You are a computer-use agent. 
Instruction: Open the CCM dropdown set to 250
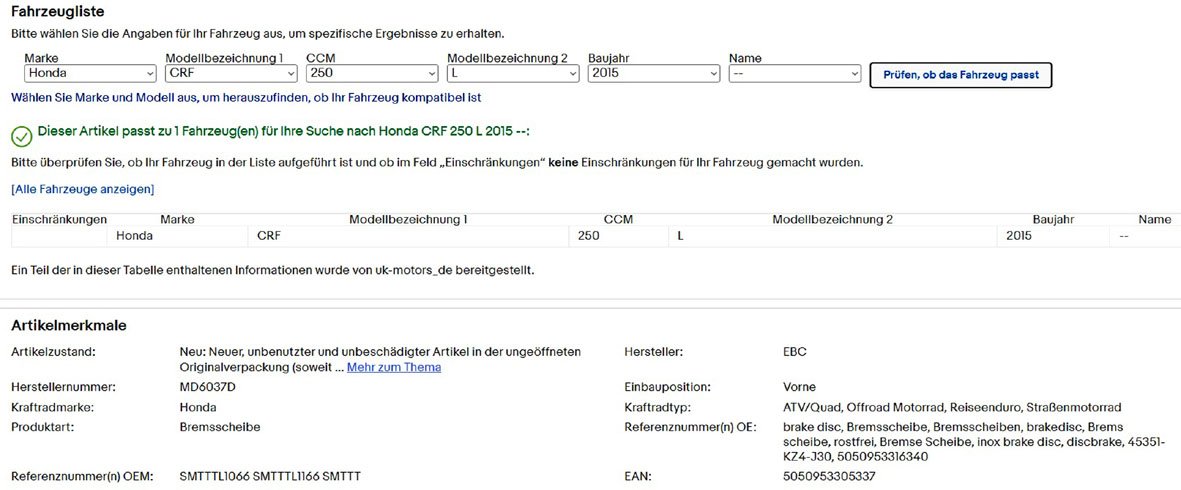pos(372,74)
